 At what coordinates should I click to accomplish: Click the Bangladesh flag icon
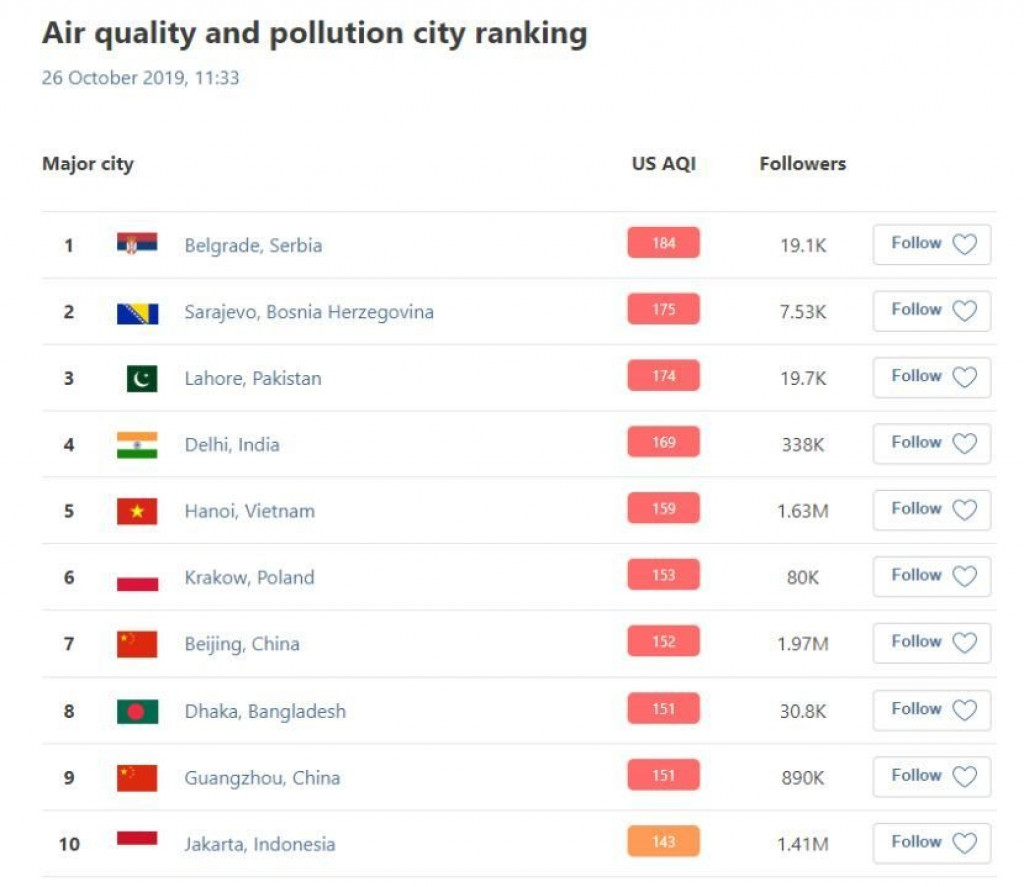click(x=137, y=712)
